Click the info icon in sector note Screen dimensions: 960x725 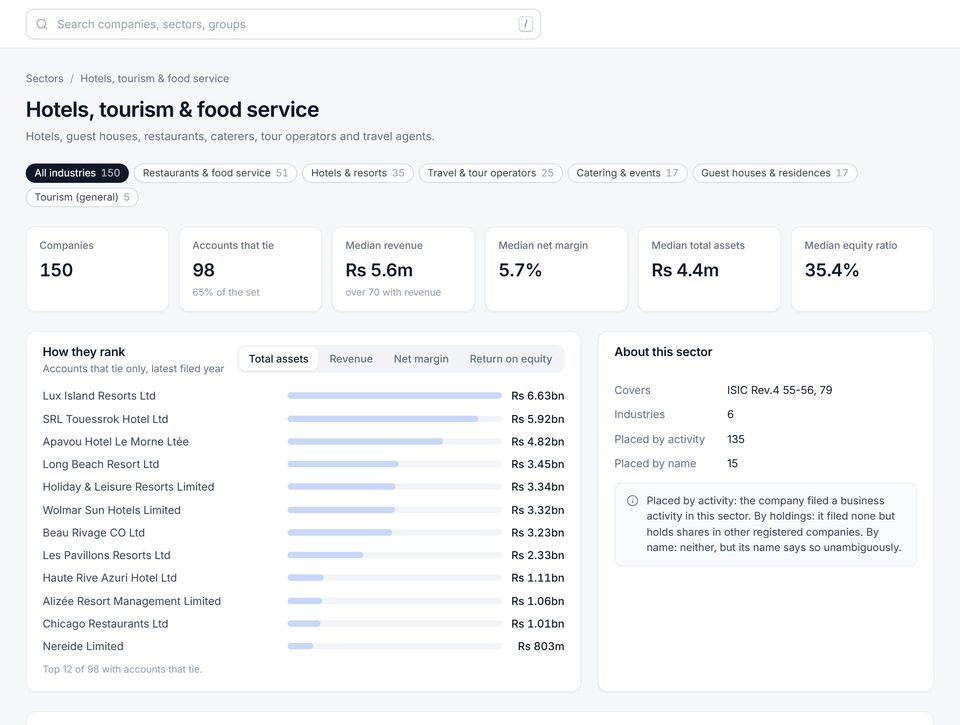632,501
